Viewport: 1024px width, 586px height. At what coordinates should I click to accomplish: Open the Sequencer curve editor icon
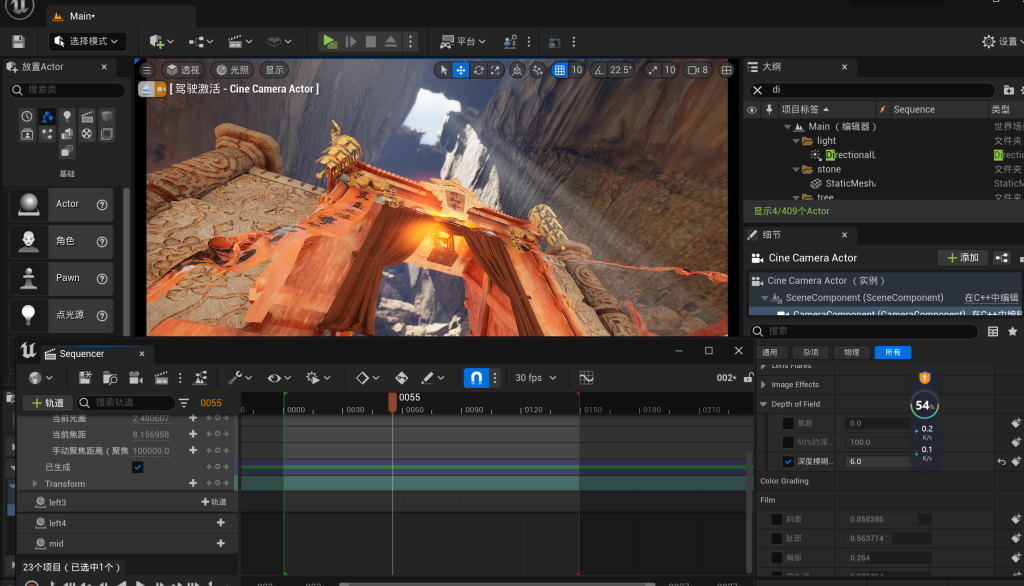pyautogui.click(x=586, y=378)
